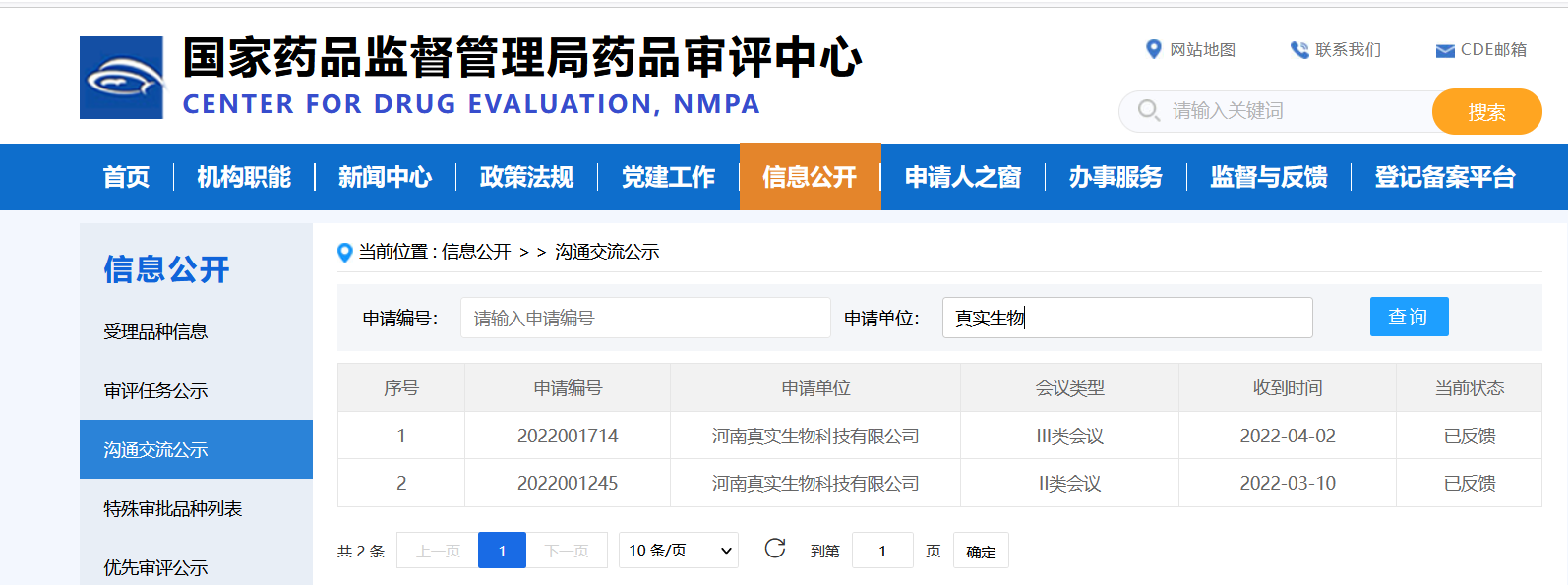Open the 联系我们 contact link

[x=1348, y=50]
